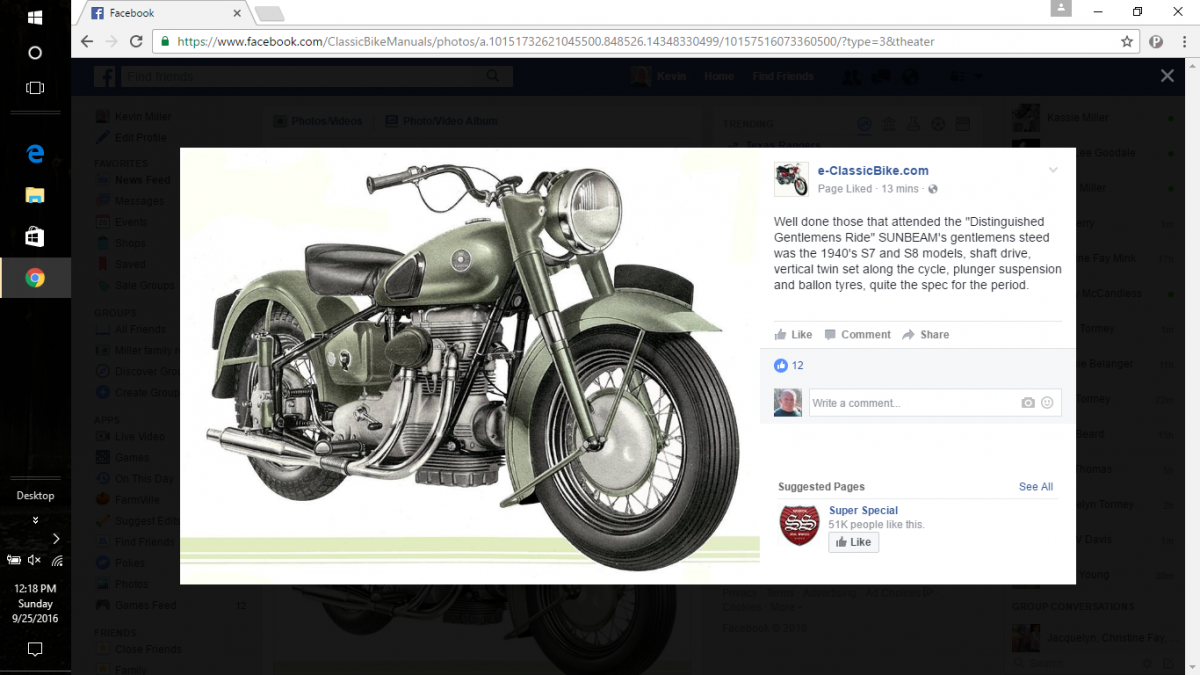Click the thumbs-up reactions count icon
Screen dimensions: 1200x675
(x=781, y=366)
